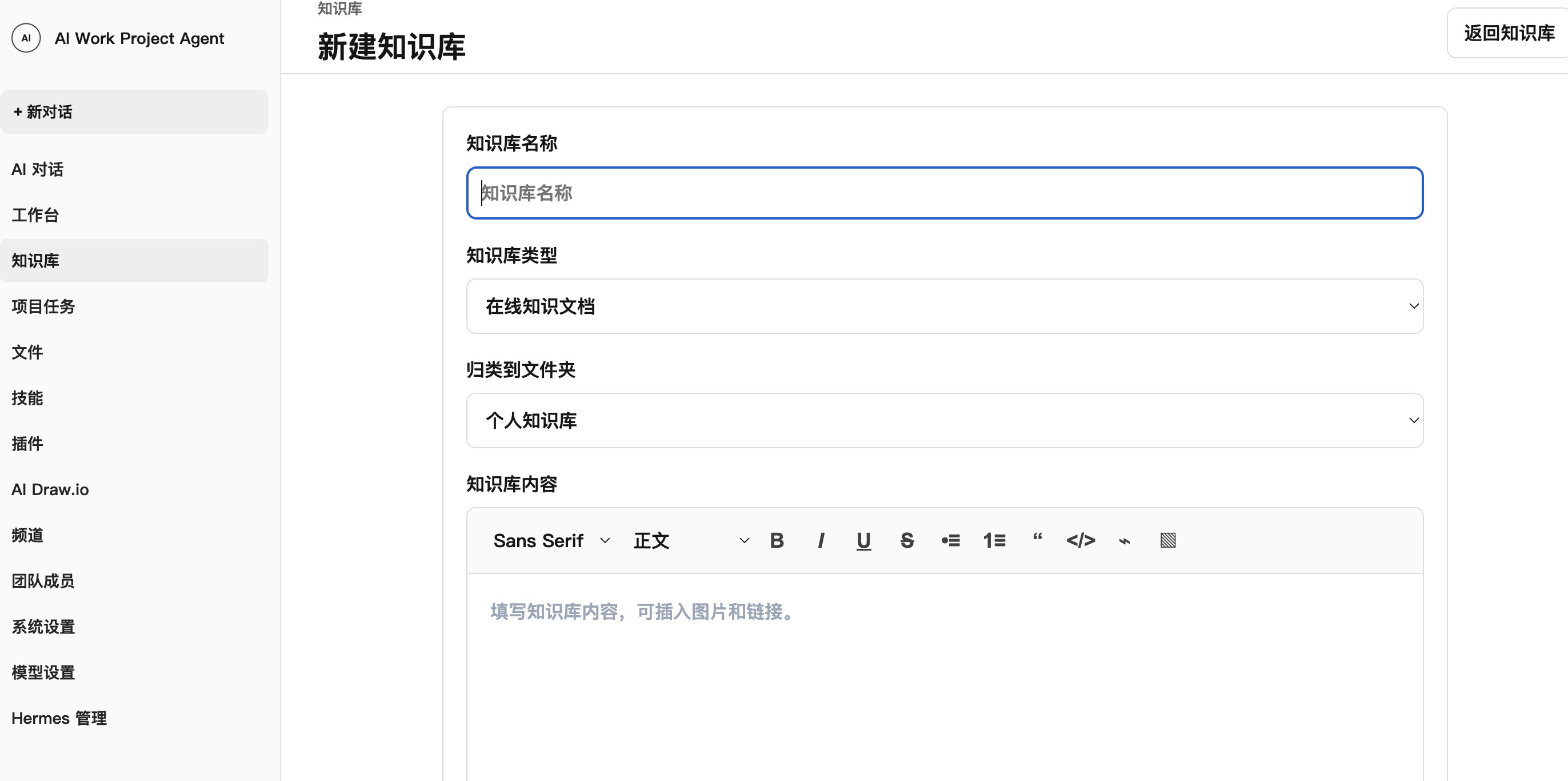Open 插件 in sidebar
1568x781 pixels.
coord(134,444)
